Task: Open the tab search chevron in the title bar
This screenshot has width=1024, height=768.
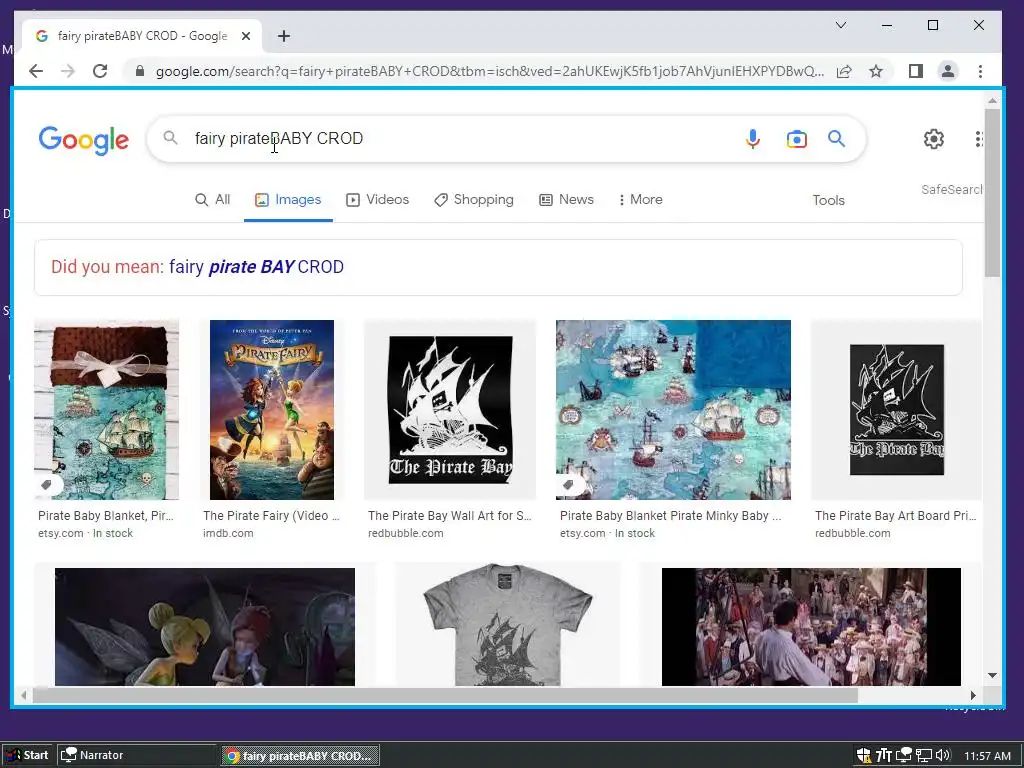Action: click(x=841, y=25)
